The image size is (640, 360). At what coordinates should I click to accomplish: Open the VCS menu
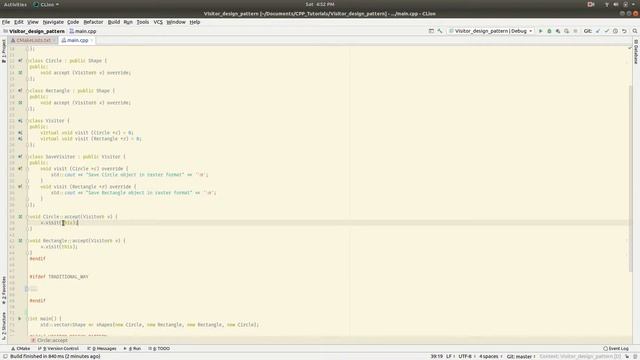pos(158,22)
